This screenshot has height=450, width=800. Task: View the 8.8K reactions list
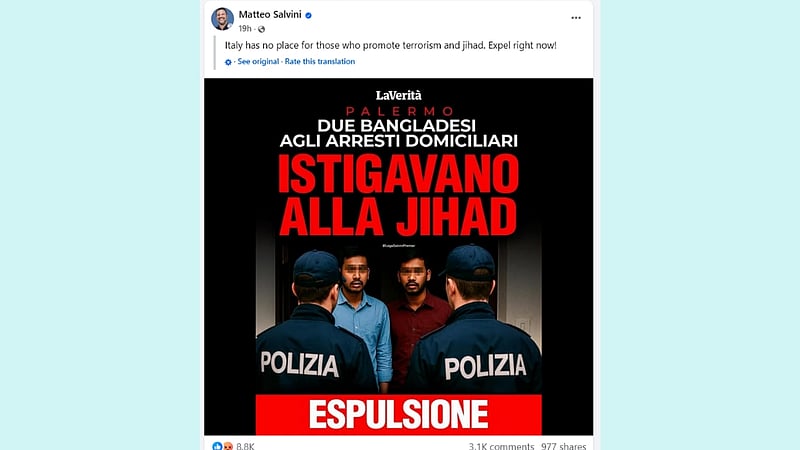tap(245, 446)
